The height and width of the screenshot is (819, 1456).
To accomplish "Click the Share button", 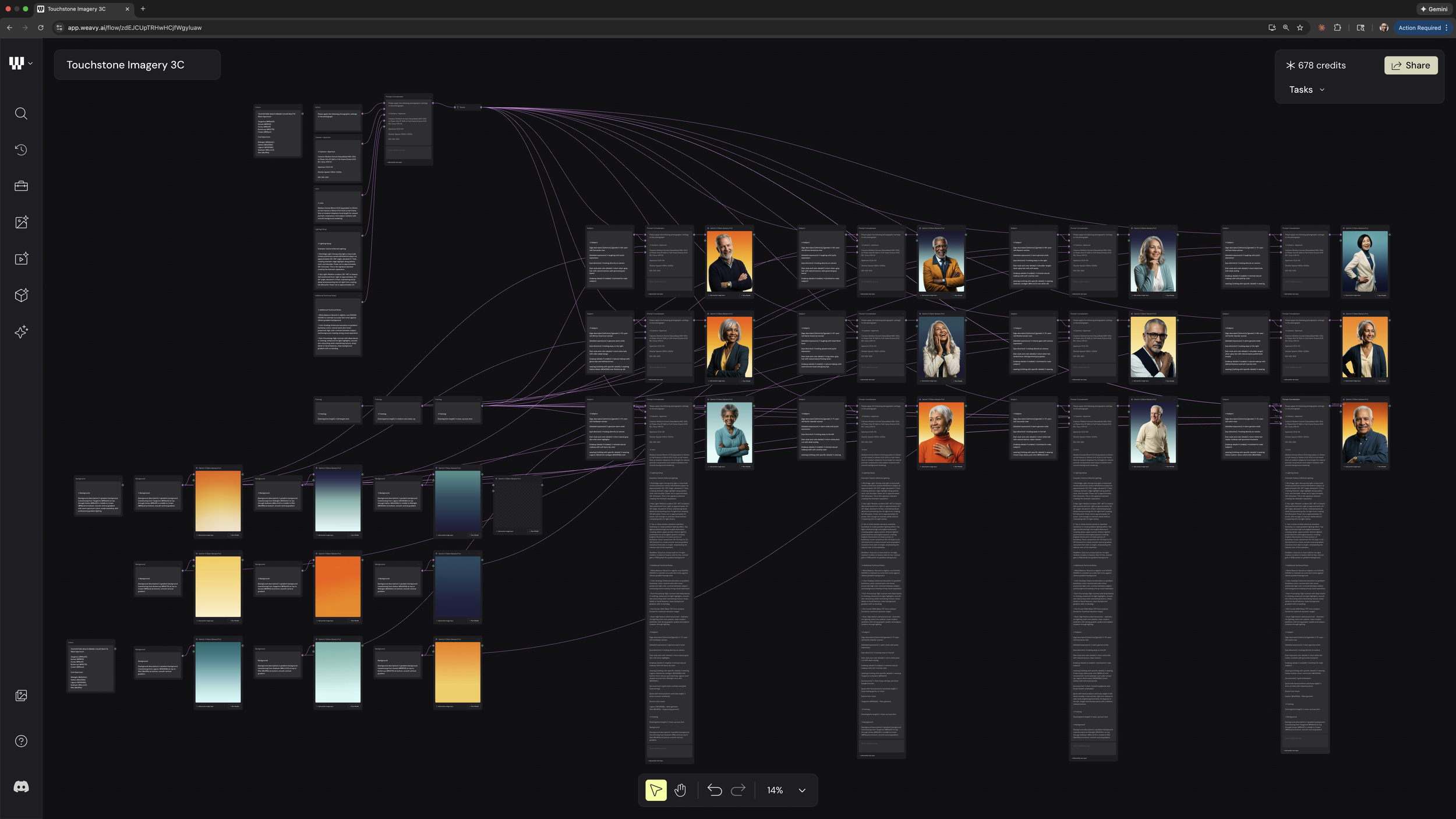I will (1410, 65).
